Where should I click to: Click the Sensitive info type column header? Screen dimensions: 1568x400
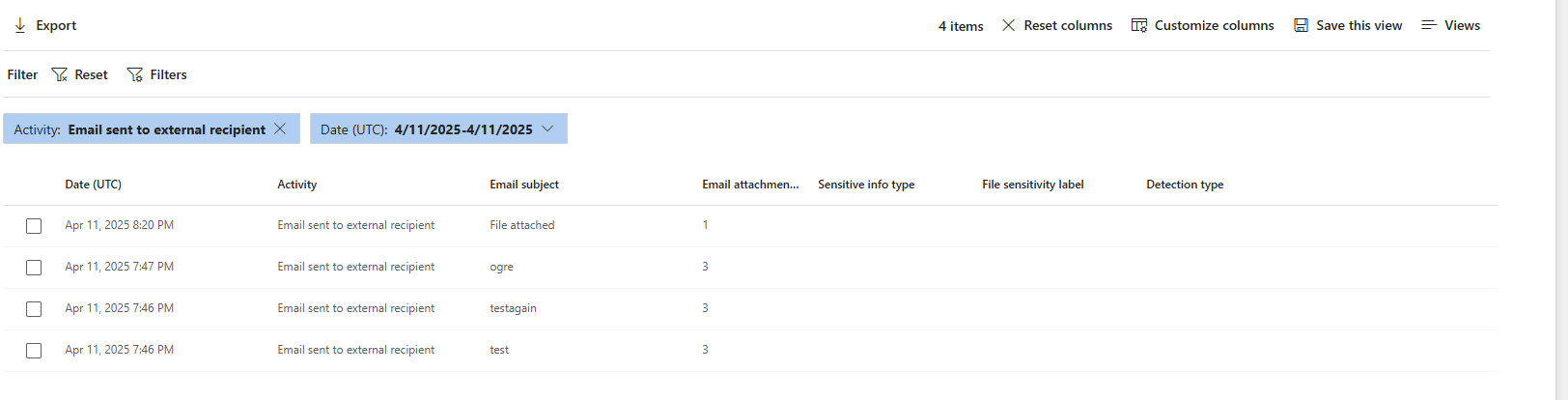click(x=866, y=185)
